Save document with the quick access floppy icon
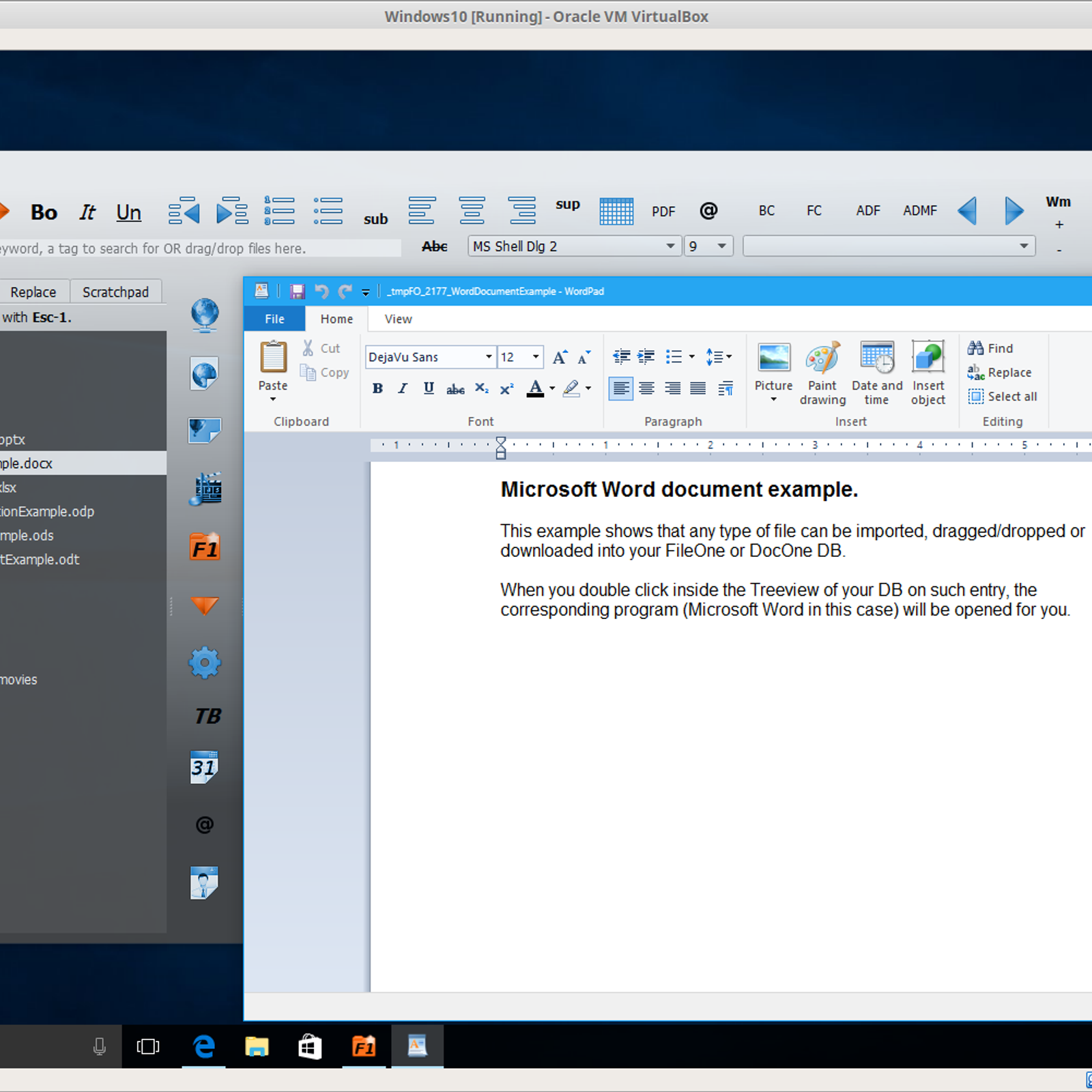 point(298,291)
